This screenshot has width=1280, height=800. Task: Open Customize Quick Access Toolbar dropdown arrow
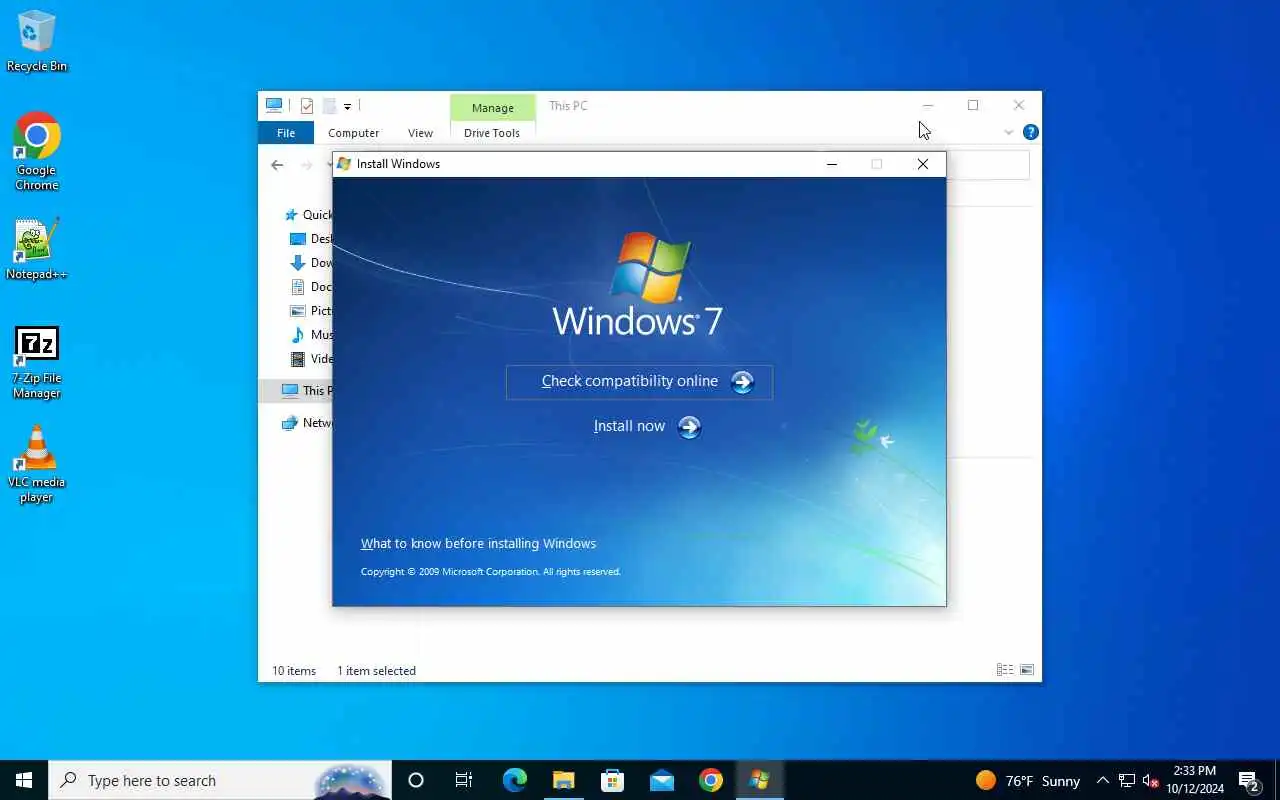coord(347,106)
